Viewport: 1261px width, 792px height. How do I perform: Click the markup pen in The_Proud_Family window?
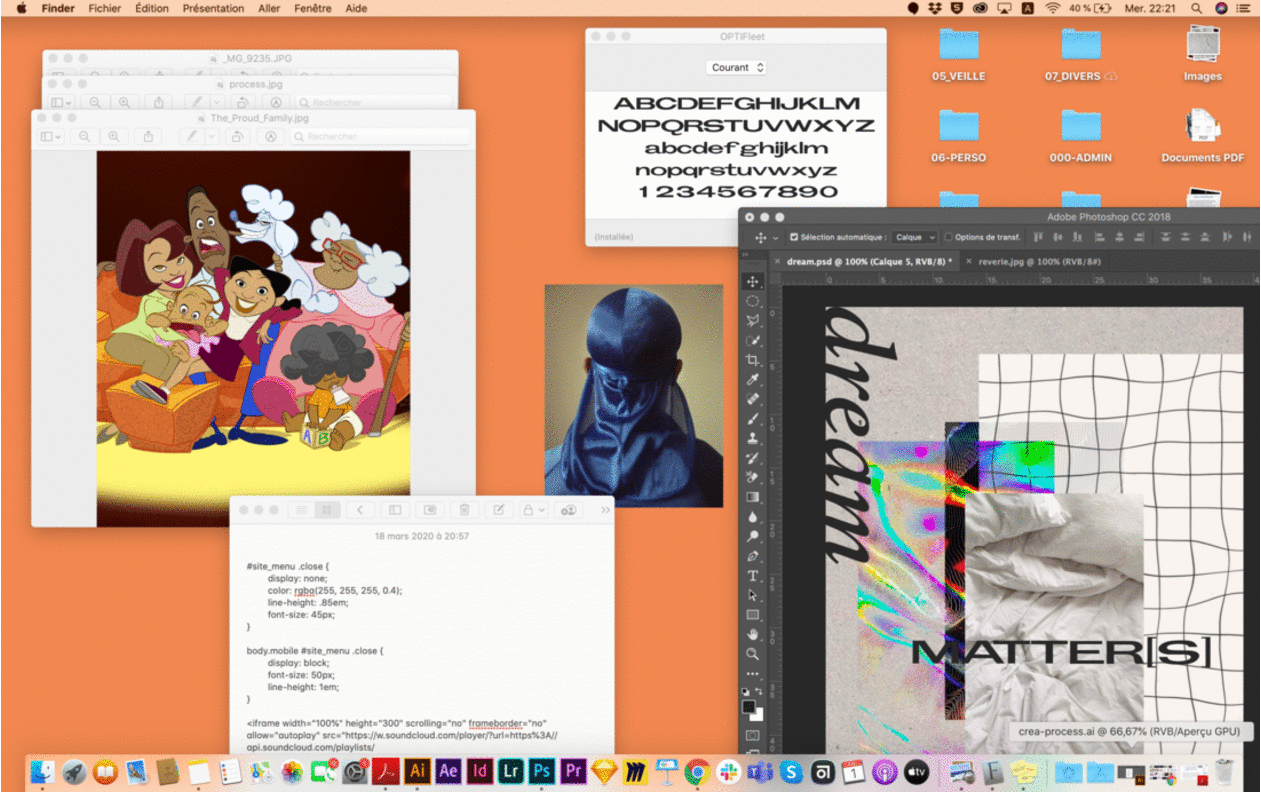[x=193, y=136]
